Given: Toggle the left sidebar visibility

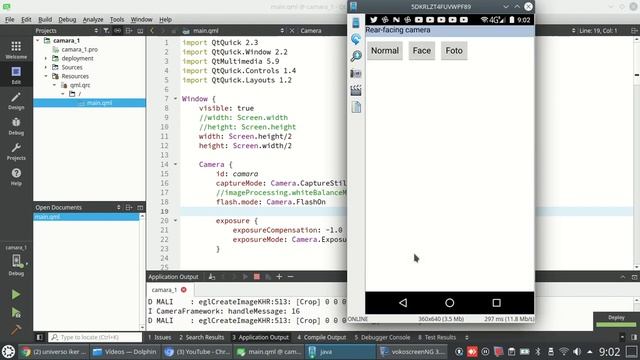Looking at the screenshot, I should tap(40, 337).
